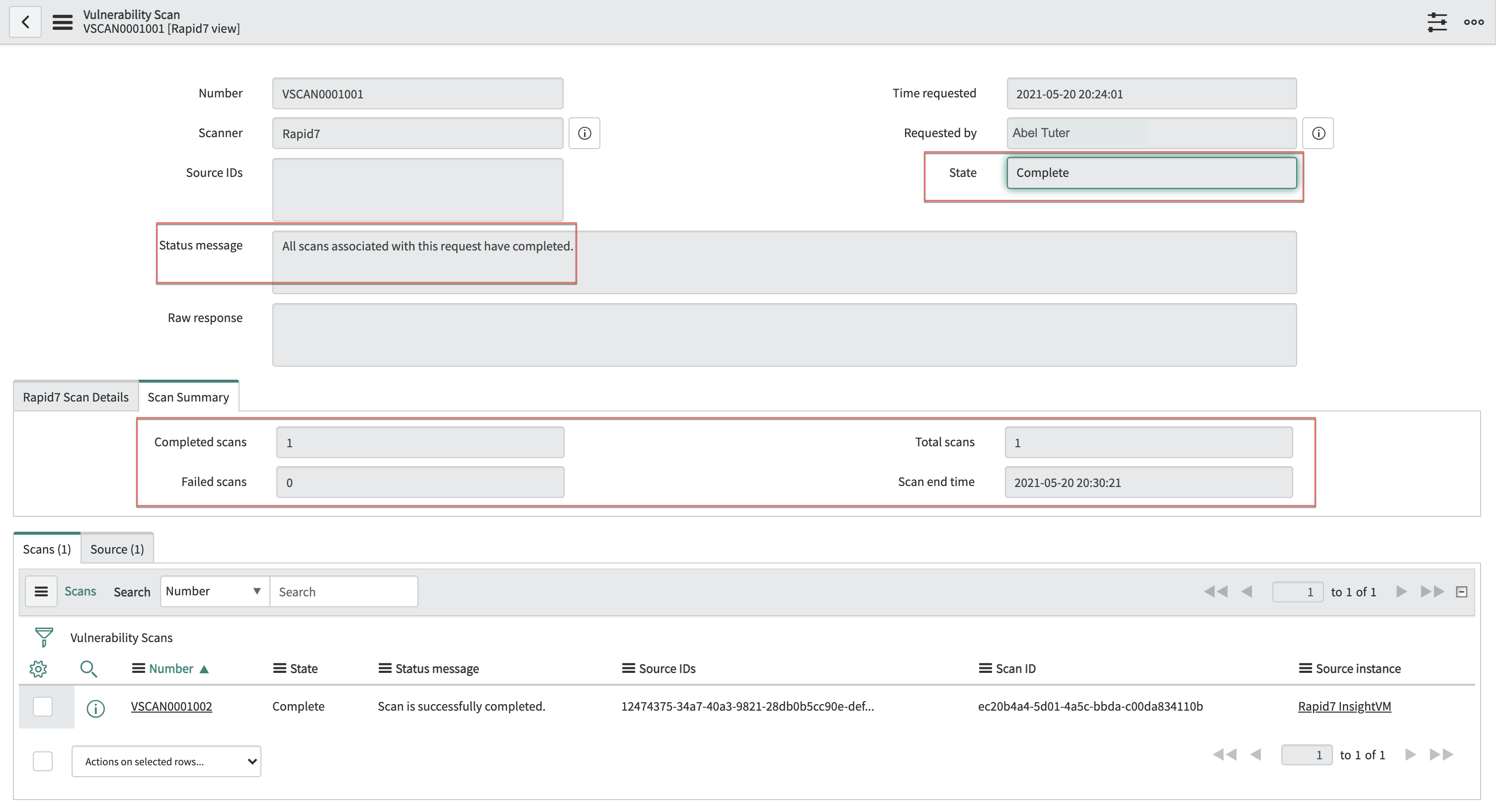Open the Source instance column options icon
The height and width of the screenshot is (812, 1496).
coord(1306,668)
